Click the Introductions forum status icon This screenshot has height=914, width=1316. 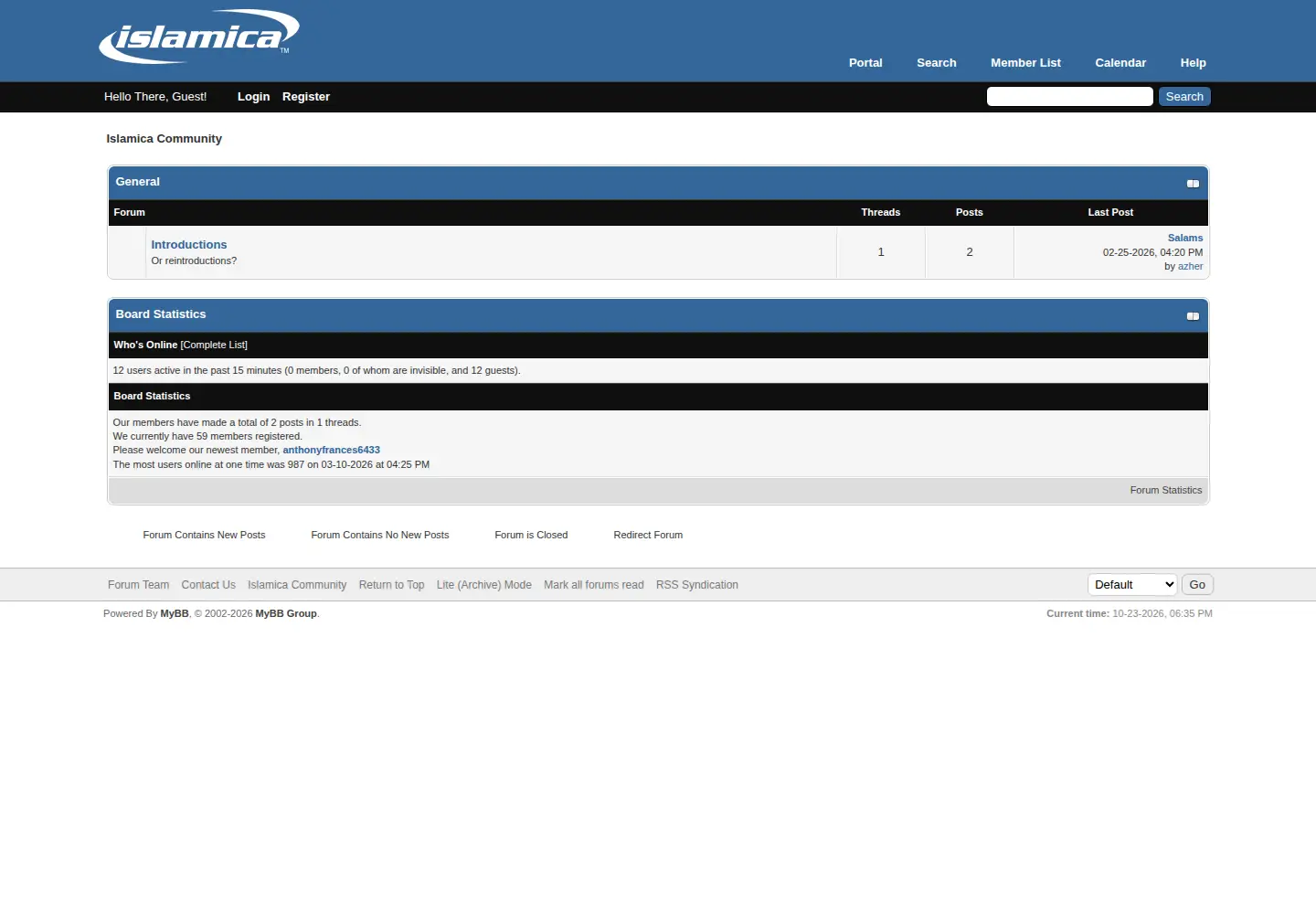click(x=127, y=252)
